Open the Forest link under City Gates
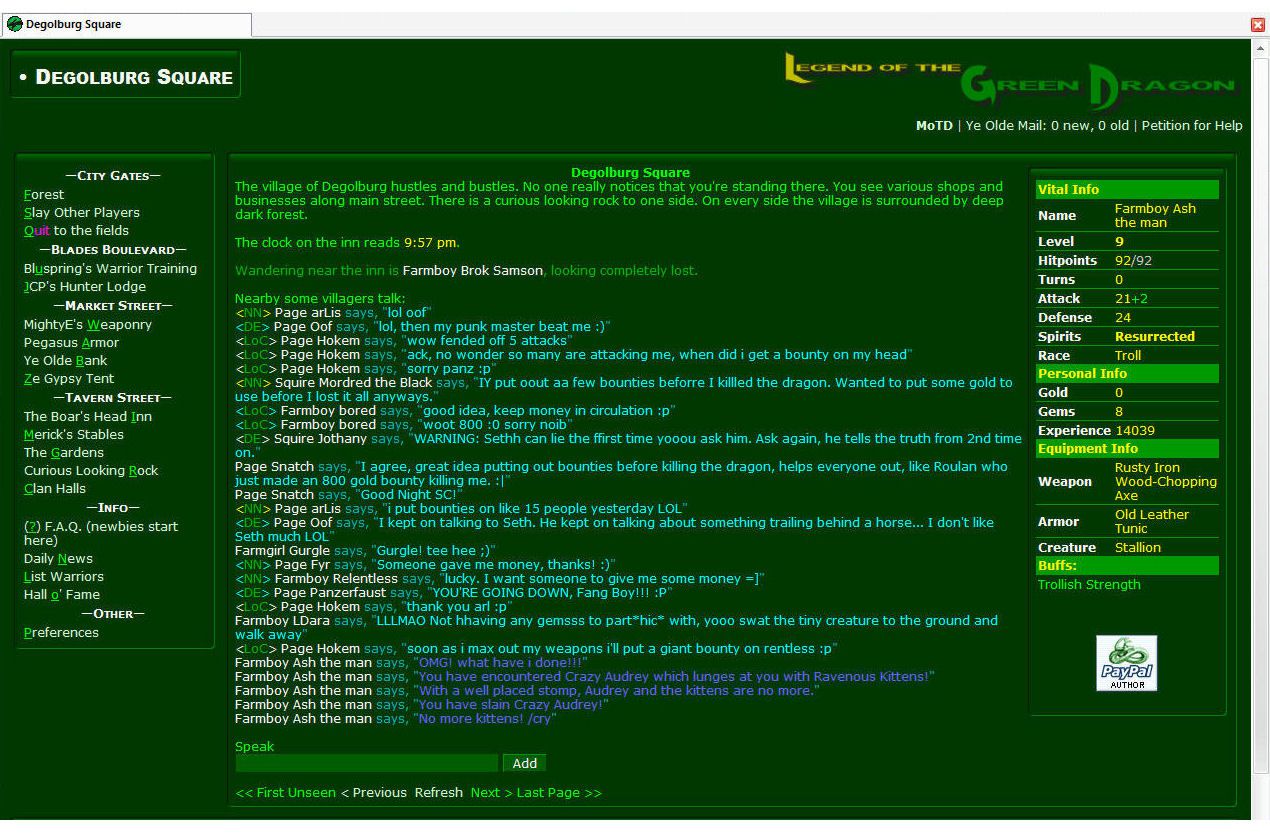 (43, 195)
